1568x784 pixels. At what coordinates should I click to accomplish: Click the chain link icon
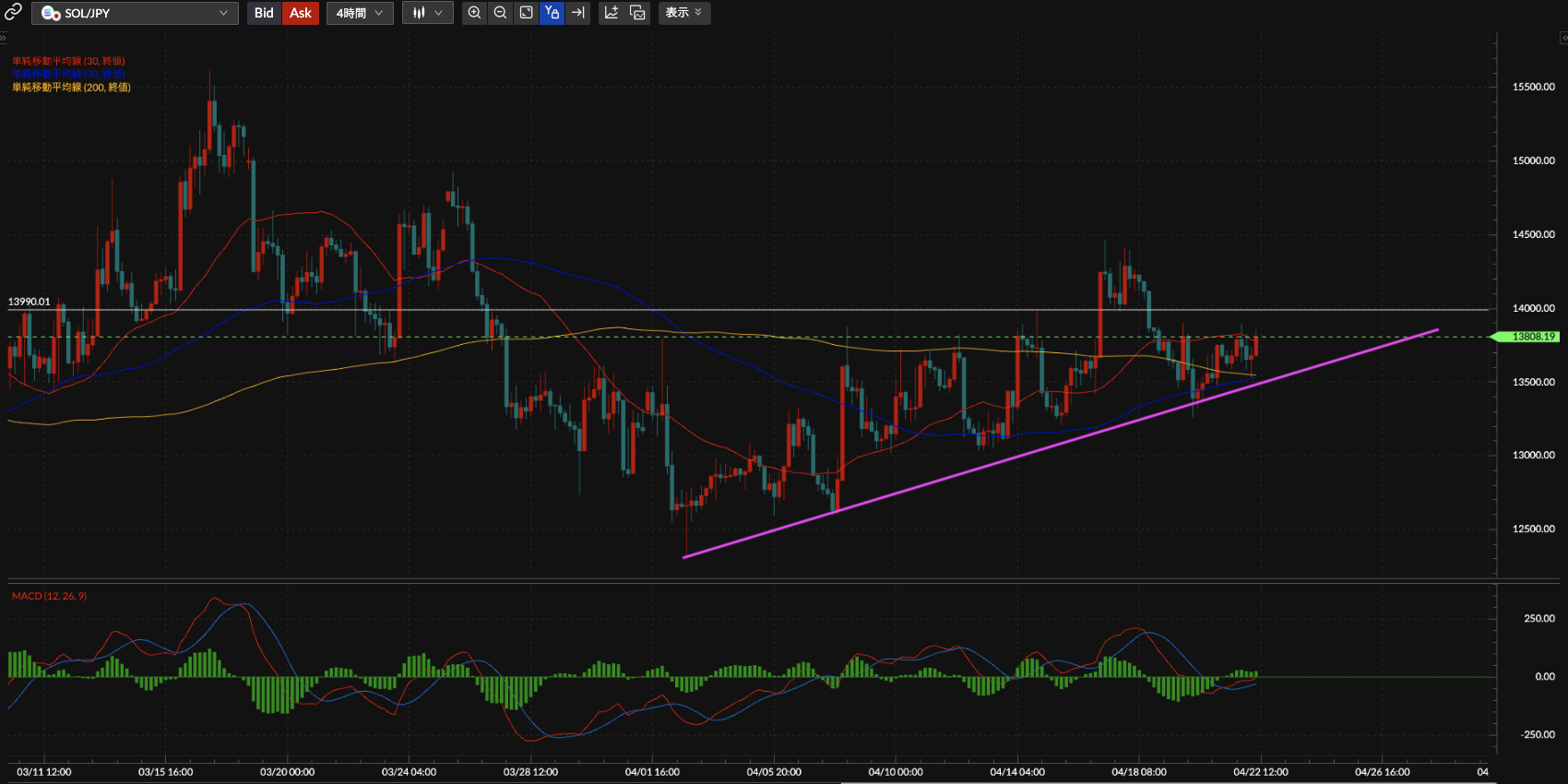click(x=13, y=12)
